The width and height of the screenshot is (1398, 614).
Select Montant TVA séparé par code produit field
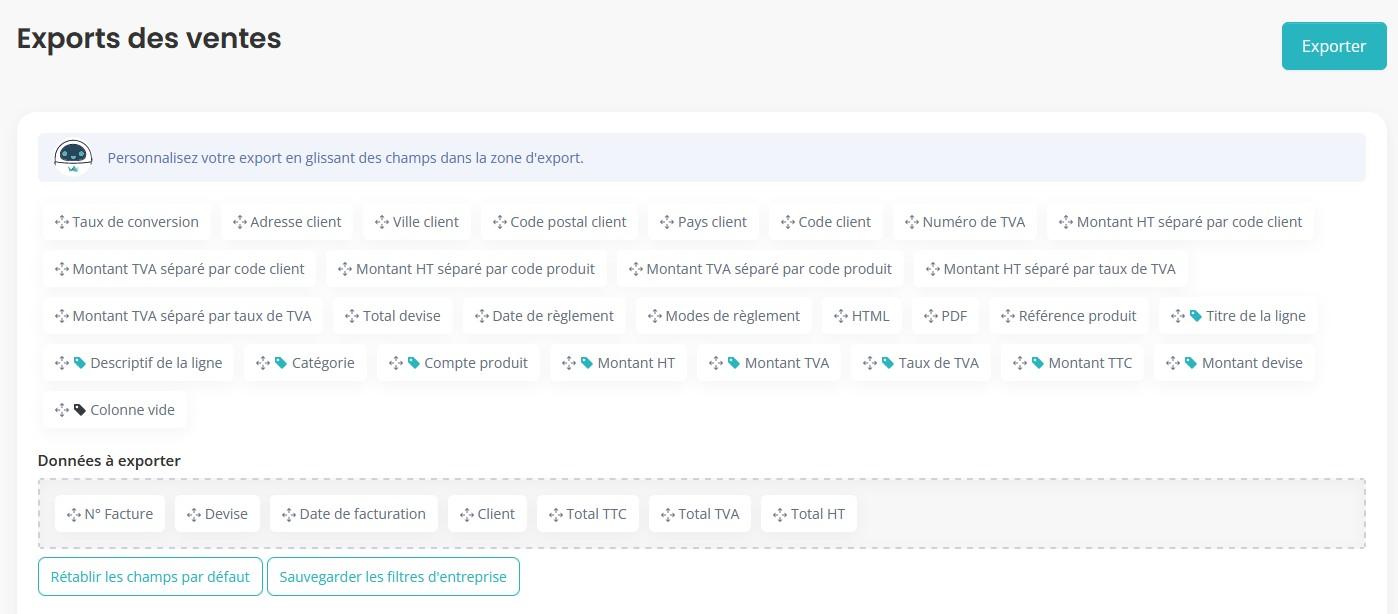click(x=760, y=269)
